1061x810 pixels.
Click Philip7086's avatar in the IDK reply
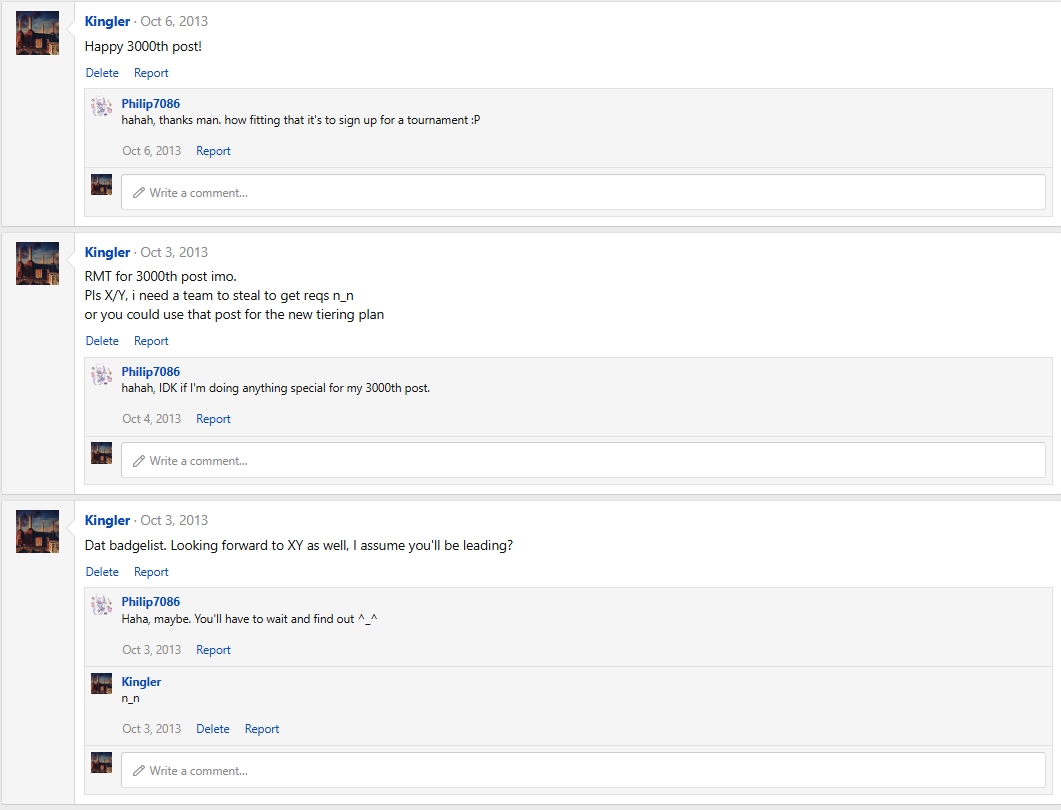tap(101, 375)
